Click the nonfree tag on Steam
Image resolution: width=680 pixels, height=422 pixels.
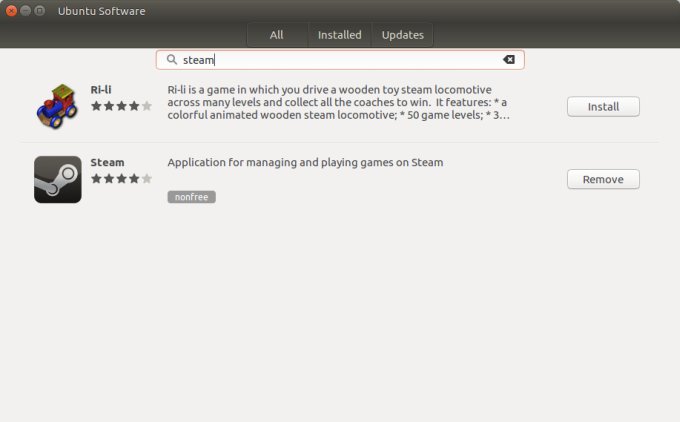pyautogui.click(x=192, y=197)
